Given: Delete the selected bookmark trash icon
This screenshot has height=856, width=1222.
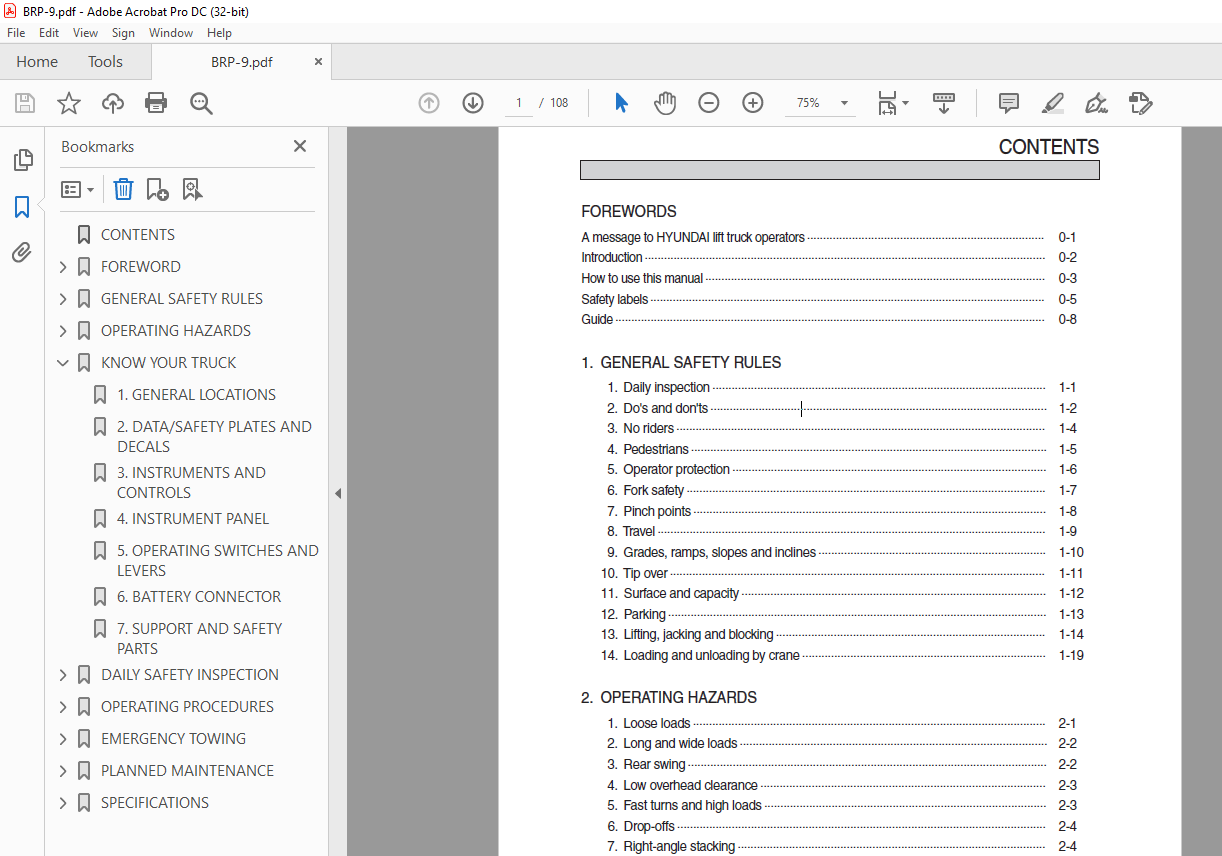Looking at the screenshot, I should click(x=123, y=189).
